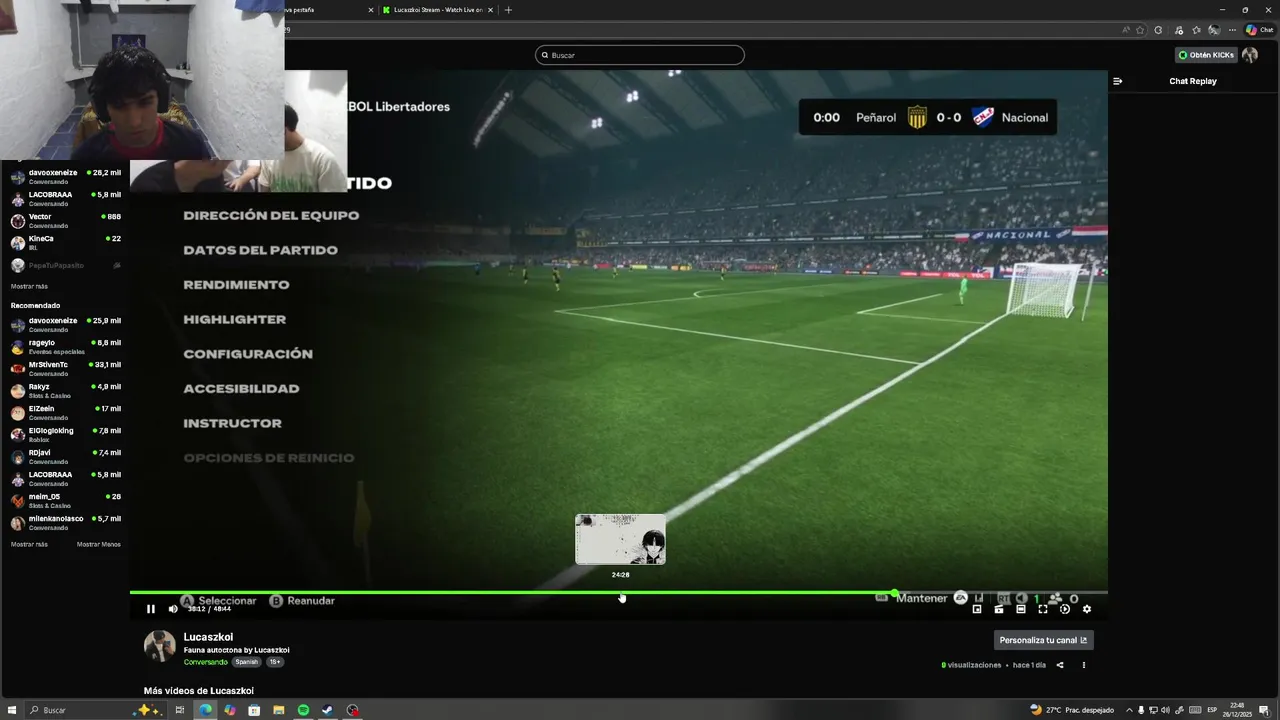This screenshot has width=1280, height=720.
Task: Open the Kick user avatar menu
Action: pyautogui.click(x=1249, y=55)
